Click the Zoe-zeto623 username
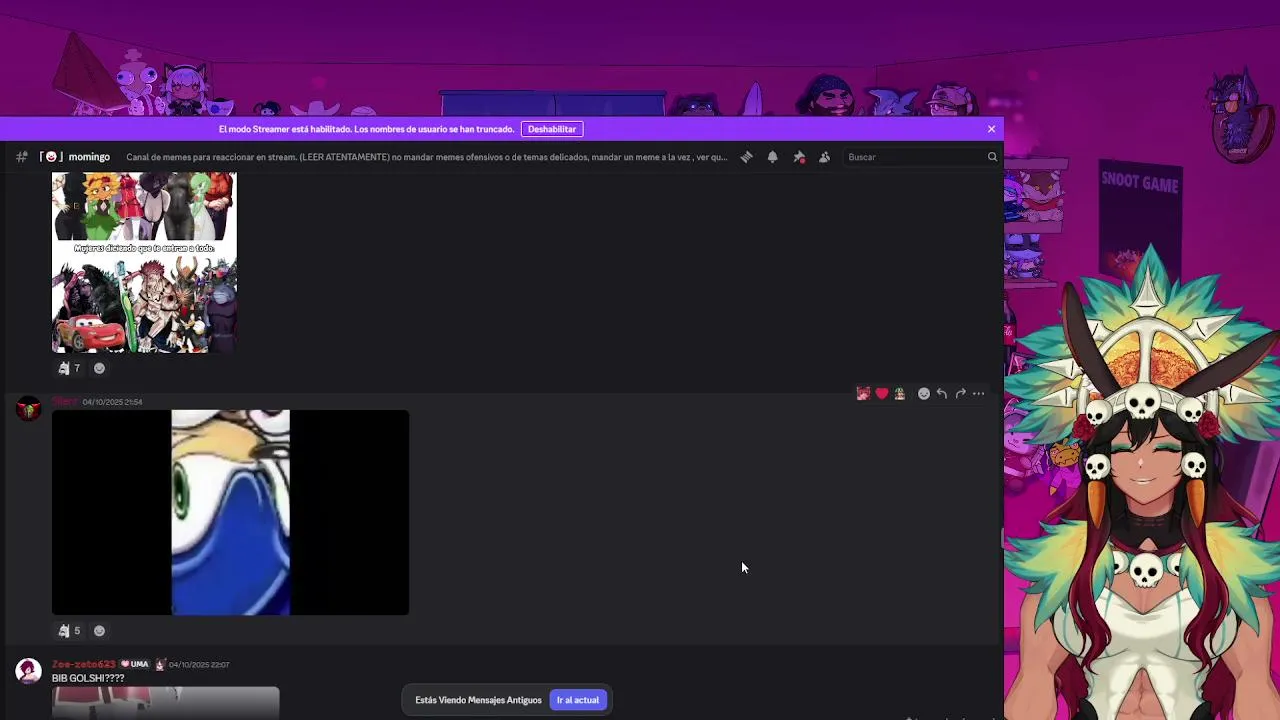Image resolution: width=1280 pixels, height=720 pixels. [83, 664]
